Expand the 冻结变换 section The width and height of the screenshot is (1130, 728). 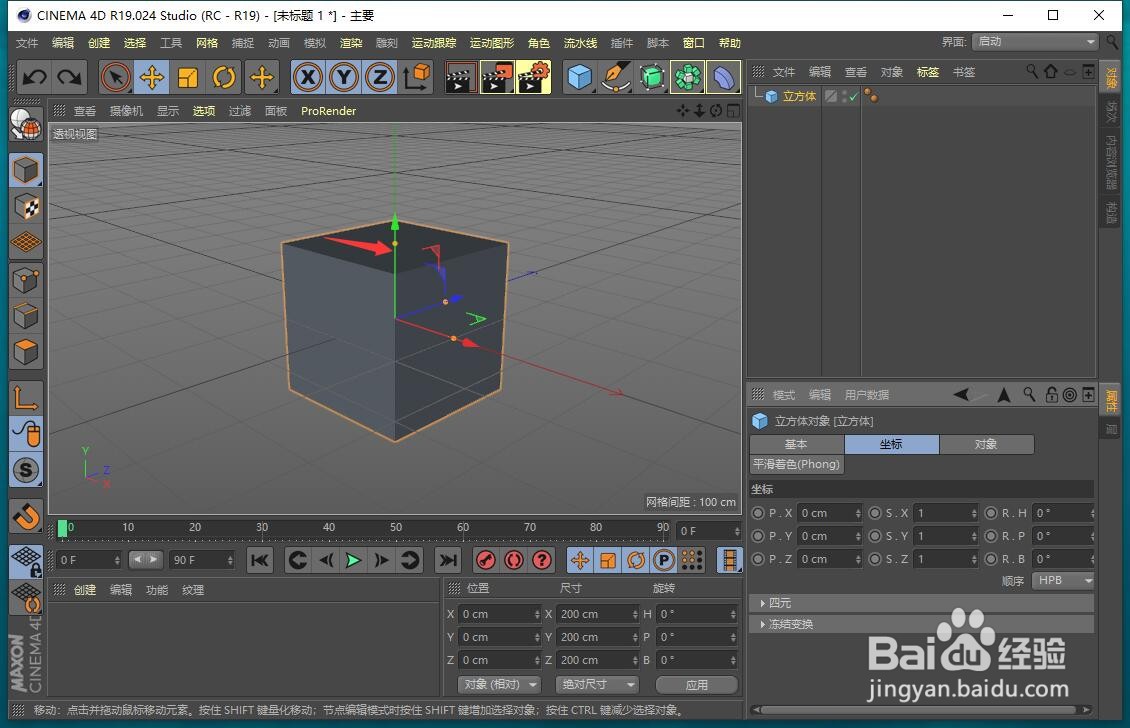coord(922,624)
